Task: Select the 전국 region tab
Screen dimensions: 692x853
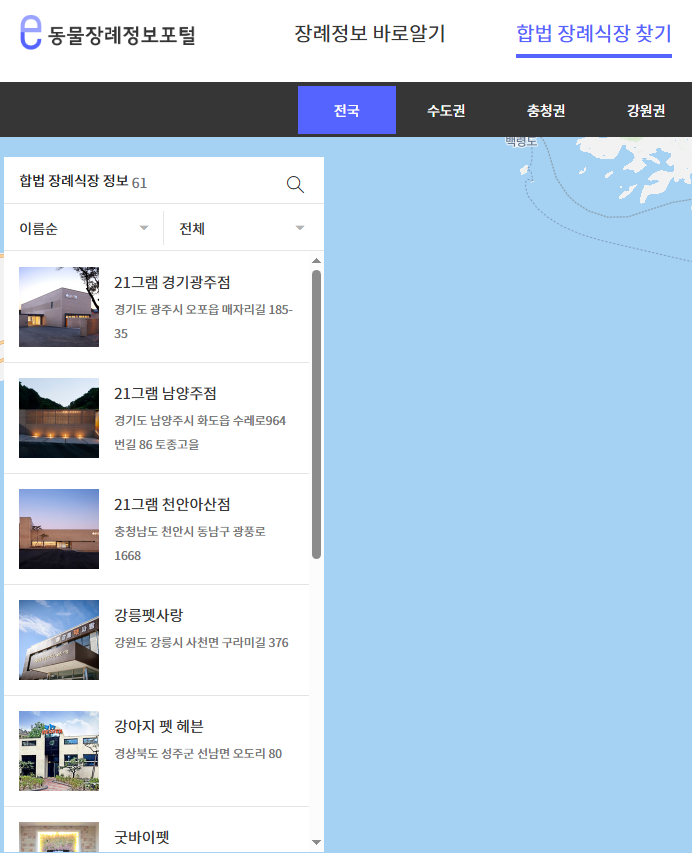Action: click(347, 110)
